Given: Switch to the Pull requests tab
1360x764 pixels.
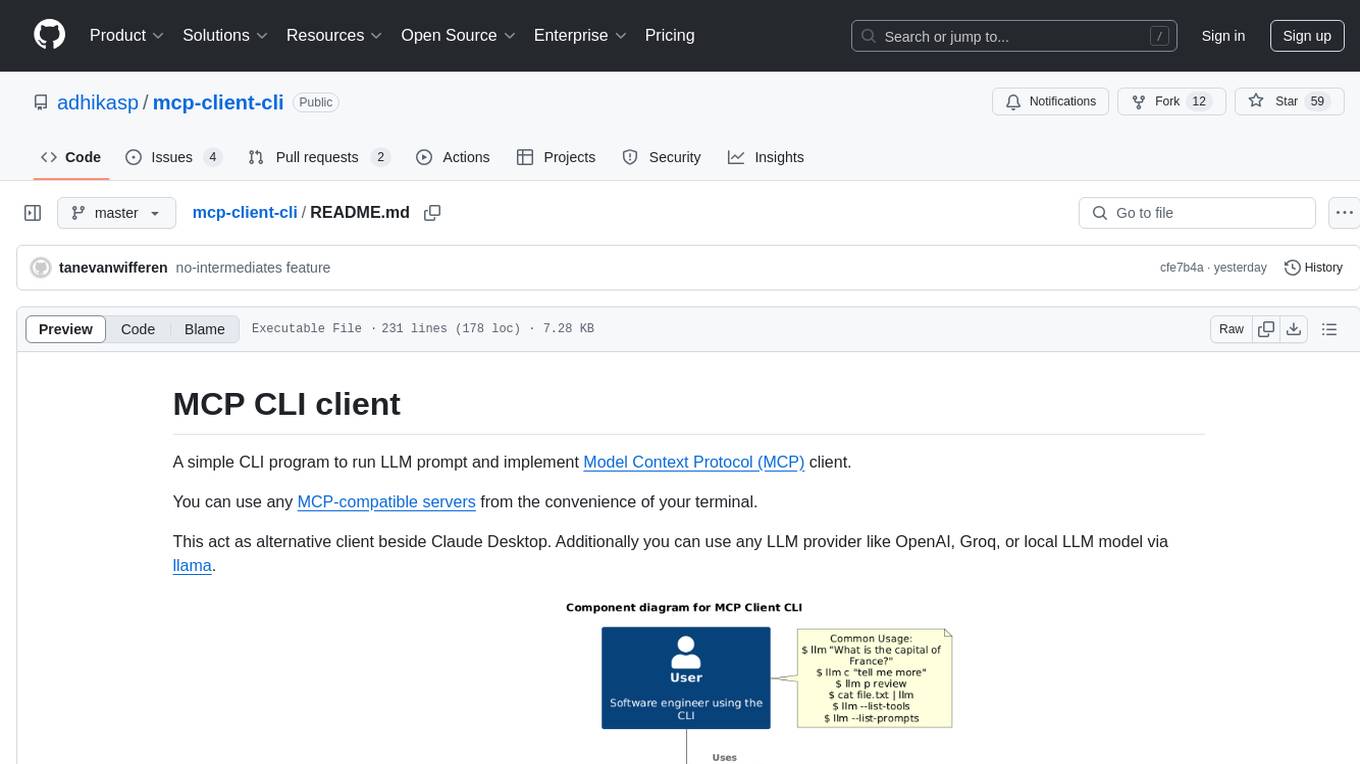Looking at the screenshot, I should point(318,157).
